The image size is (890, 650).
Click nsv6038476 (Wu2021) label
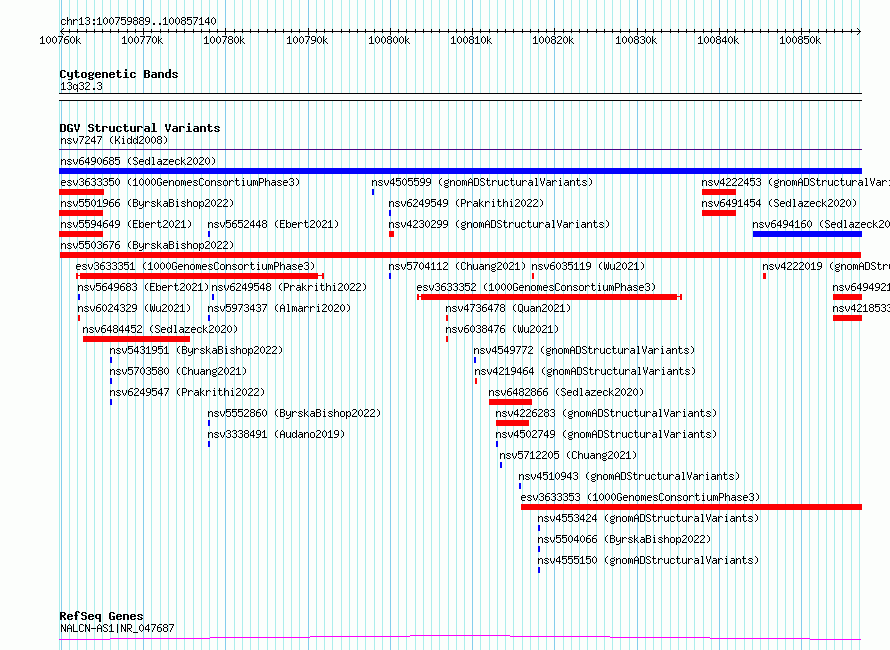[502, 329]
